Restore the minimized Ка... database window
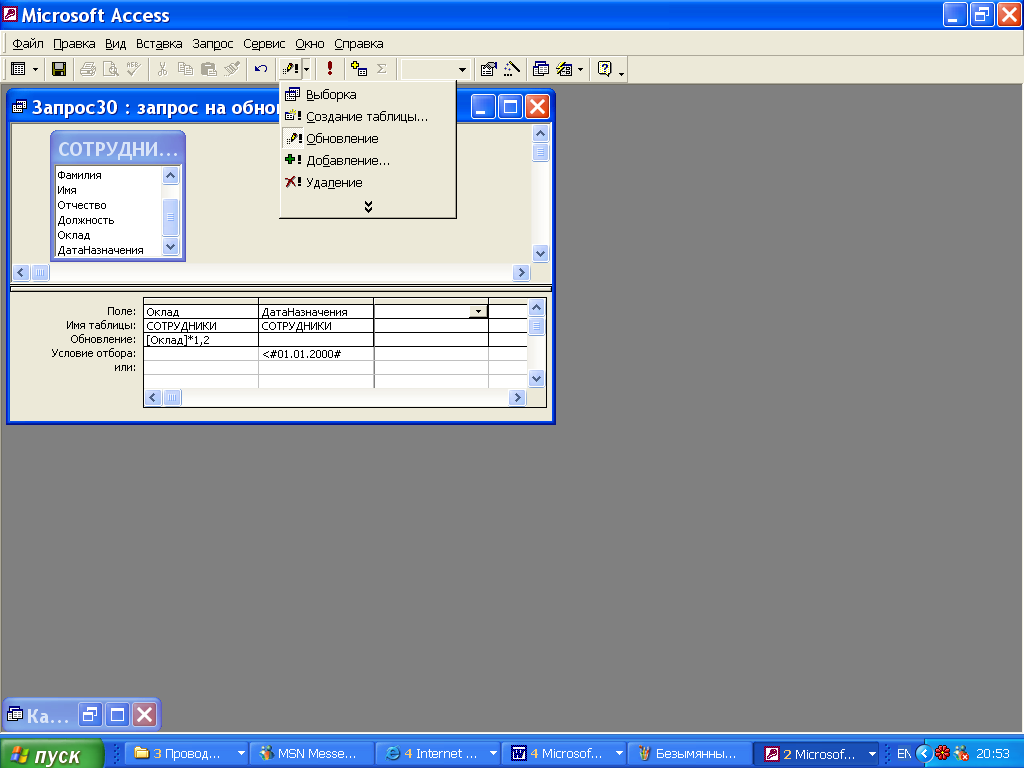 89,715
